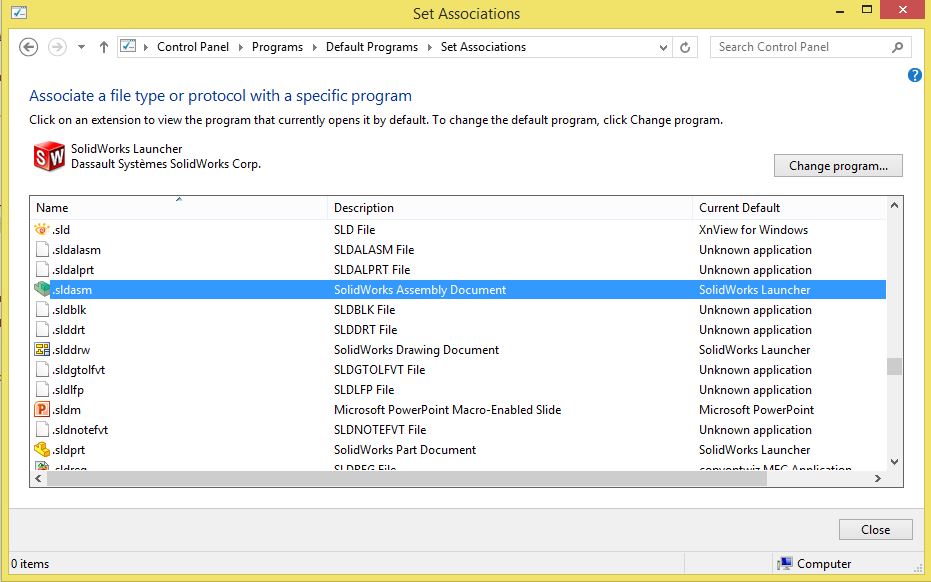931x582 pixels.
Task: Open the Help question mark icon
Action: 914,75
